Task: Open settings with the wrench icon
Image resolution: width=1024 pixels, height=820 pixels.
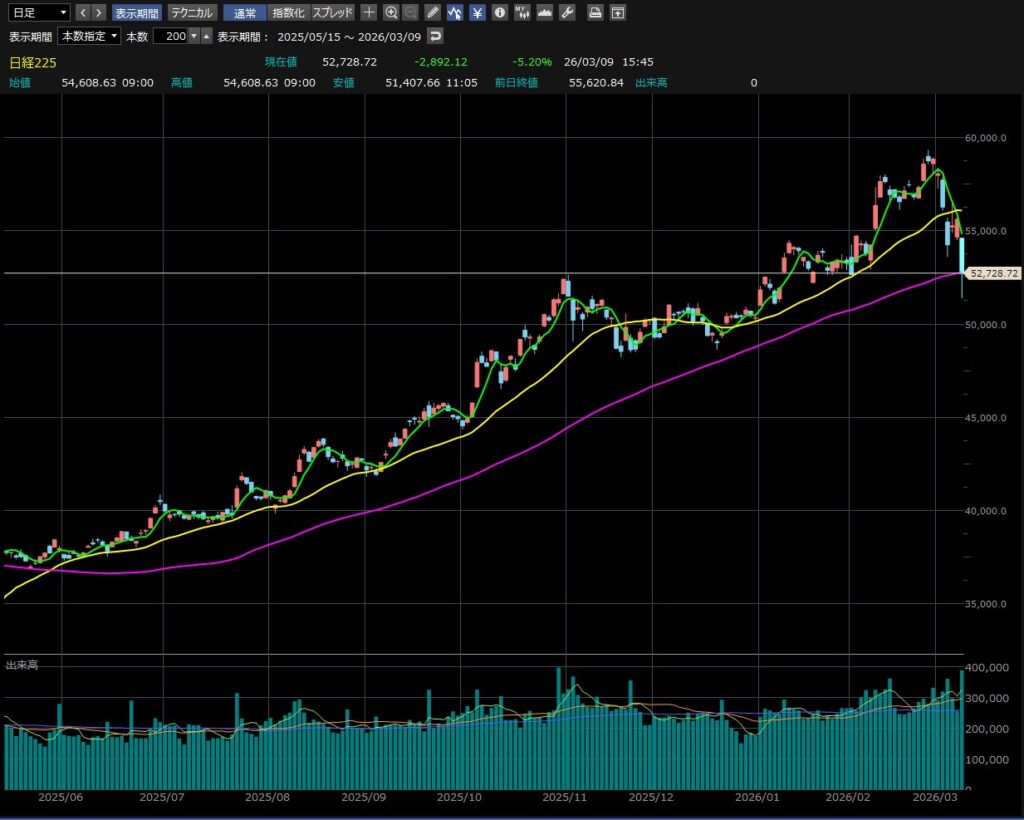Action: [567, 13]
